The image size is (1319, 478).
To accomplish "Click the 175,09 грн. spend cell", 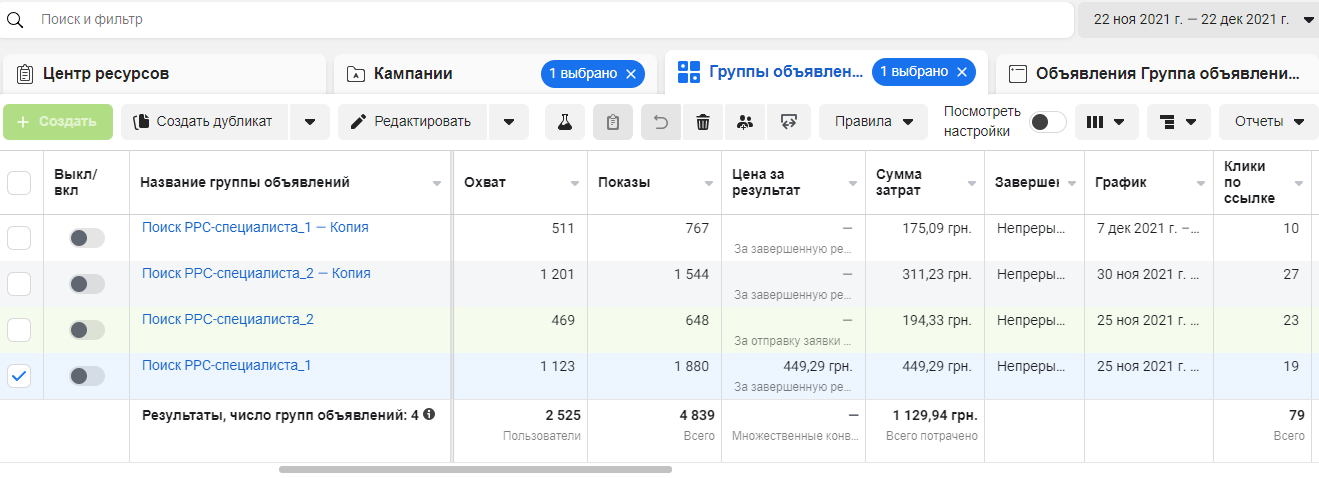I will (x=936, y=228).
